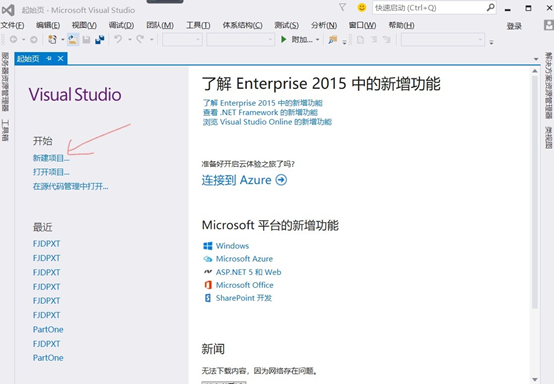Click the Visual Studio logo in title bar
The width and height of the screenshot is (554, 384).
(8, 10)
